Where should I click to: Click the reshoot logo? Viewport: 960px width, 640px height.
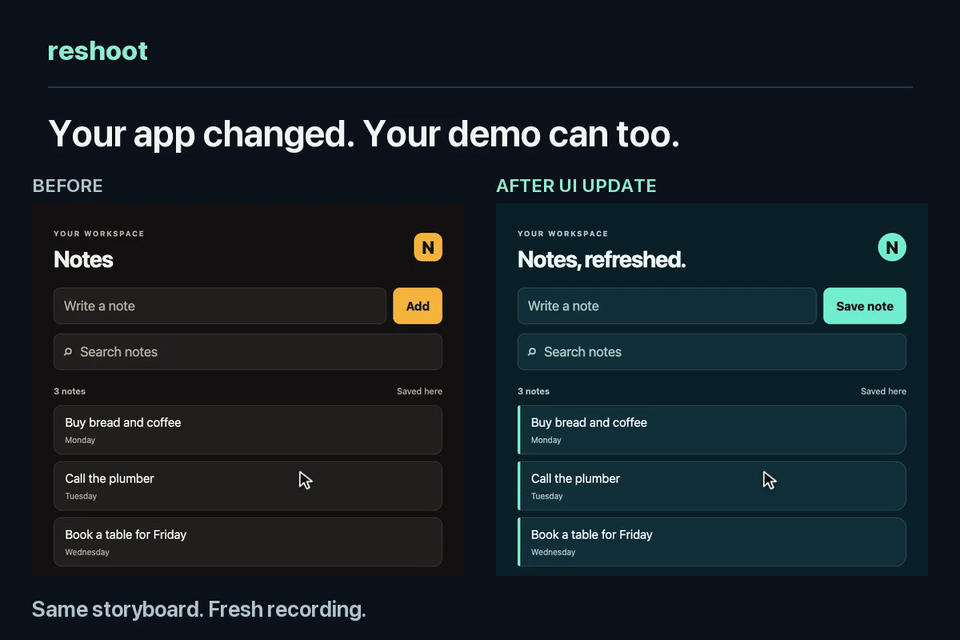tap(98, 51)
